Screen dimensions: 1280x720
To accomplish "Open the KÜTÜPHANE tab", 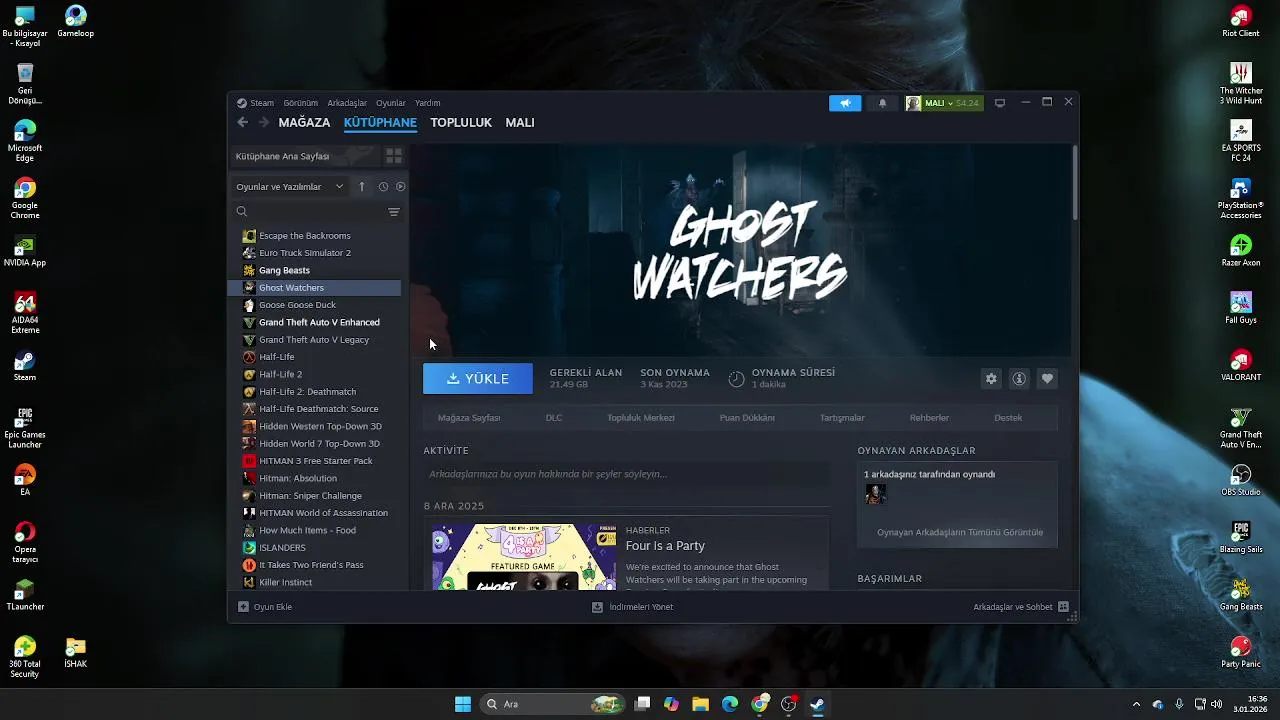I will pyautogui.click(x=380, y=122).
